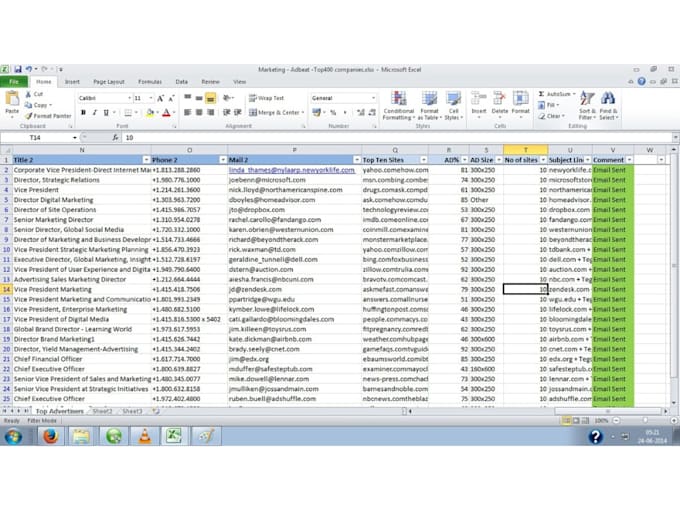
Task: Switch to the Sheet2 worksheet tab
Action: pyautogui.click(x=102, y=411)
